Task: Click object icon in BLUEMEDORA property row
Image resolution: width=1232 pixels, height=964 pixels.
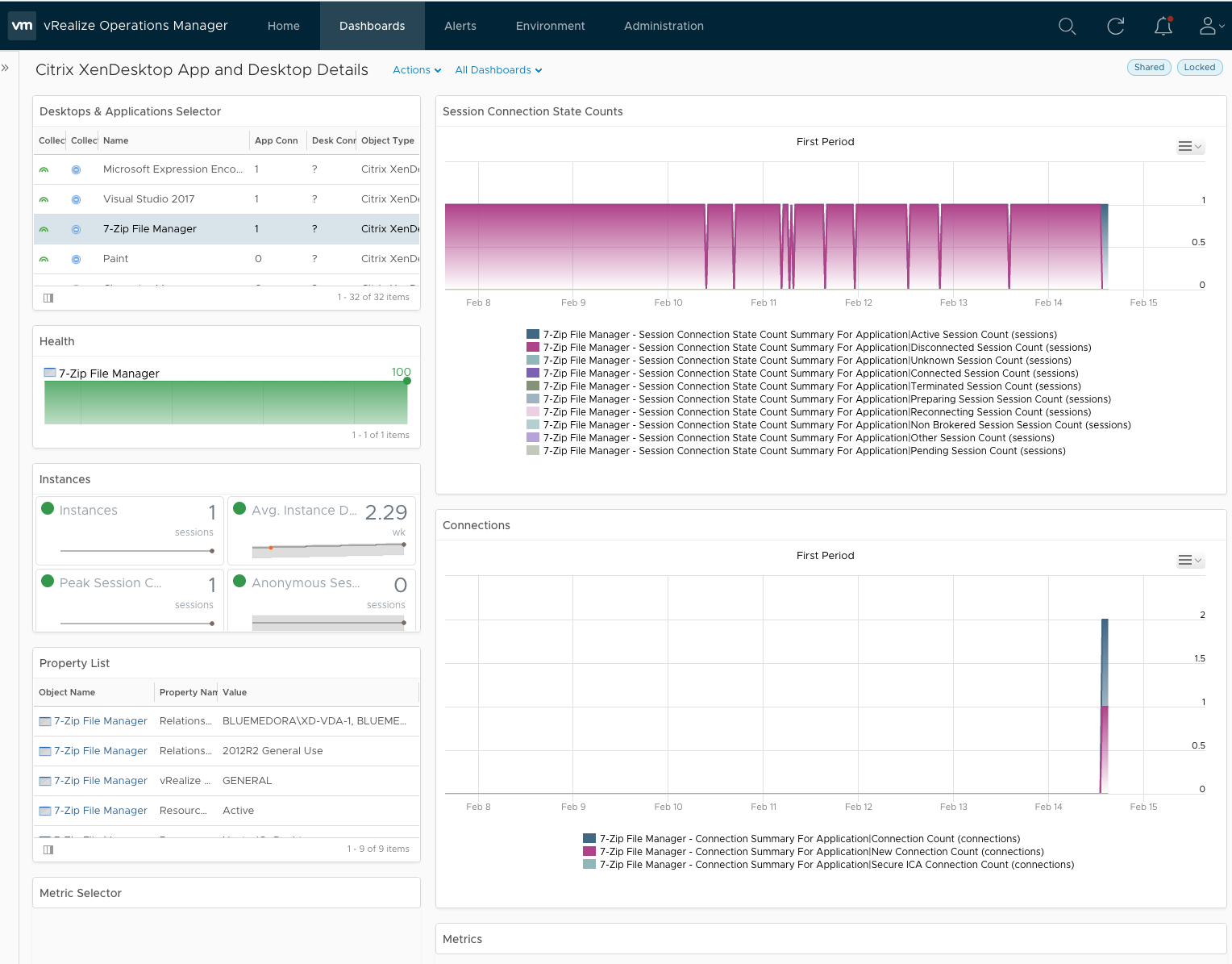Action: click(45, 721)
